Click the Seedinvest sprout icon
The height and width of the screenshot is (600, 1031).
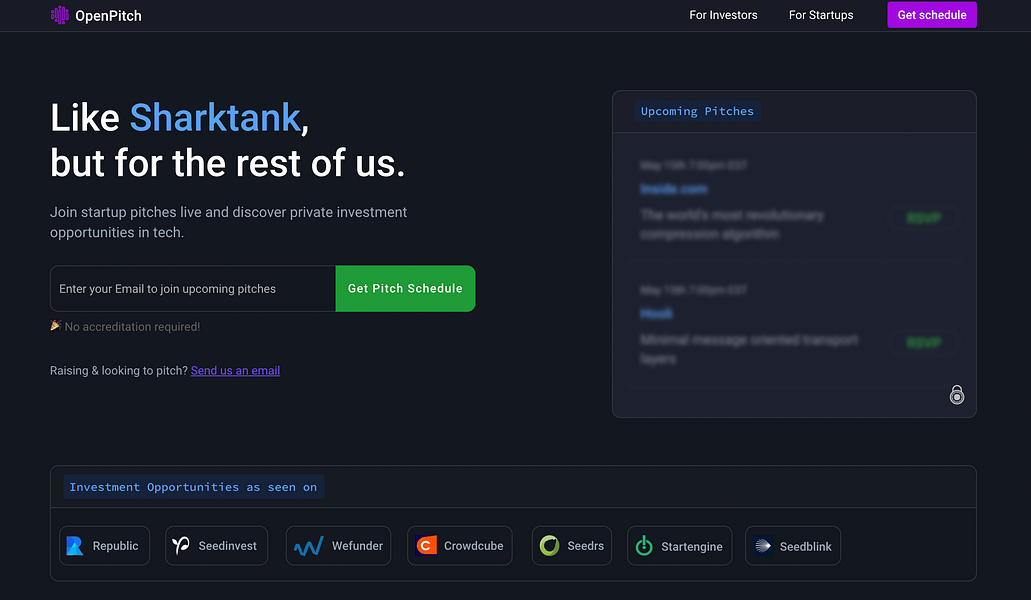[181, 545]
